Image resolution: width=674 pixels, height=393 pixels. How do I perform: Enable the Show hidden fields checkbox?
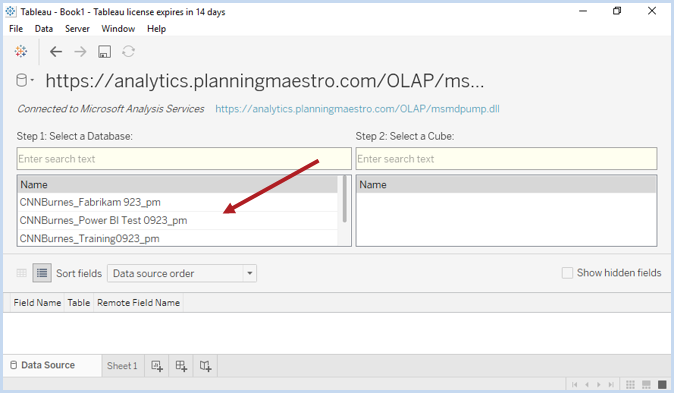[x=567, y=273]
